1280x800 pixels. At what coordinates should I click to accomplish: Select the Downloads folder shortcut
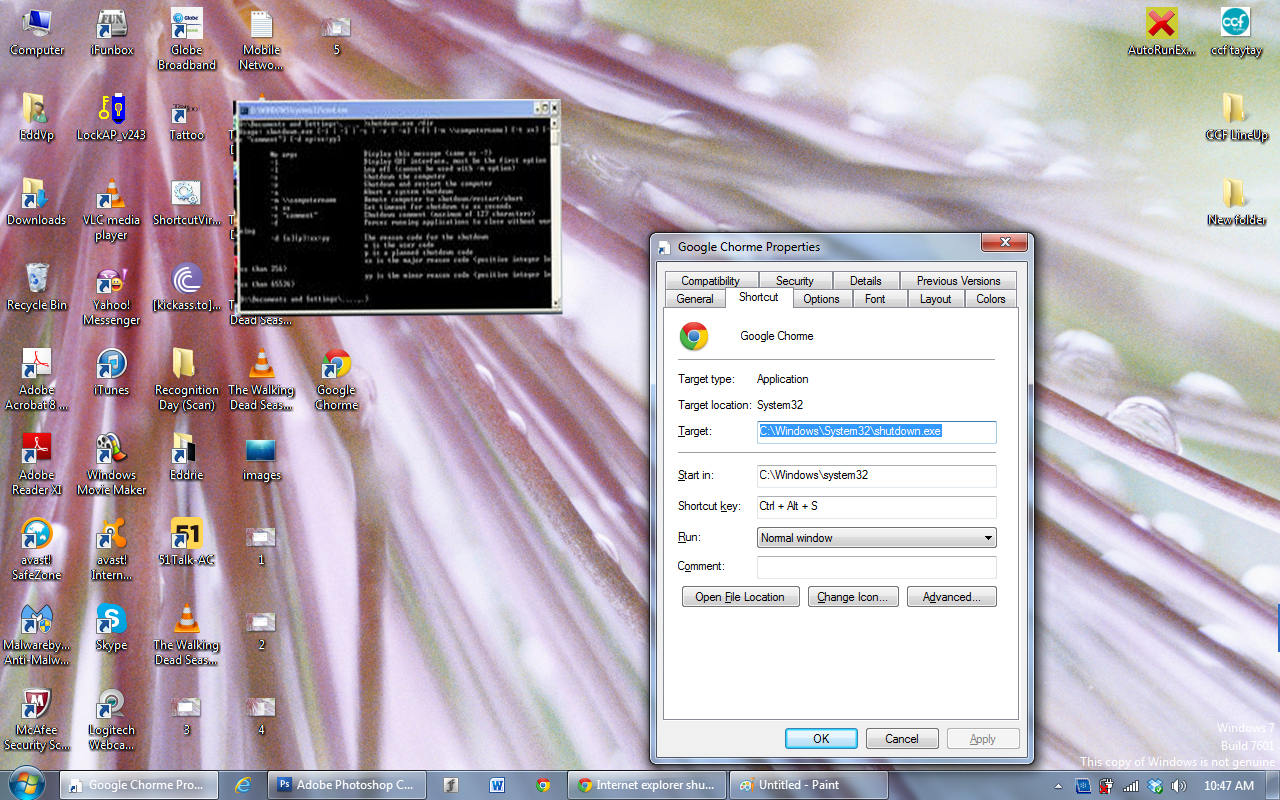(37, 202)
